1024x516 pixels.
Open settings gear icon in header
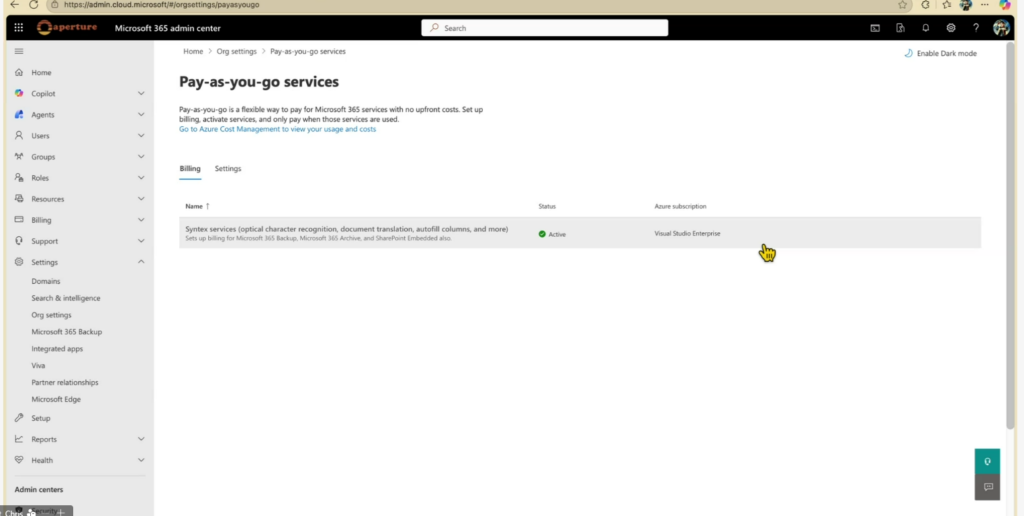[x=951, y=28]
